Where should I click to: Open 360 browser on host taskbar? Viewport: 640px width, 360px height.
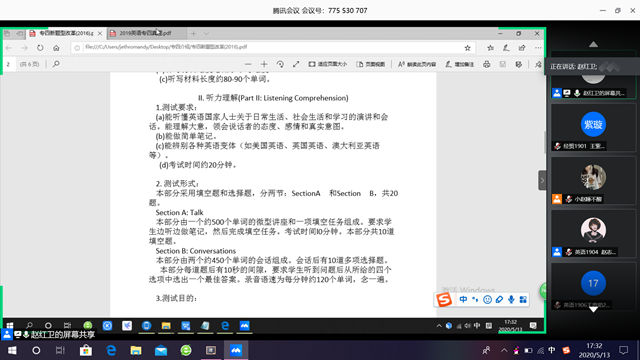click(186, 351)
